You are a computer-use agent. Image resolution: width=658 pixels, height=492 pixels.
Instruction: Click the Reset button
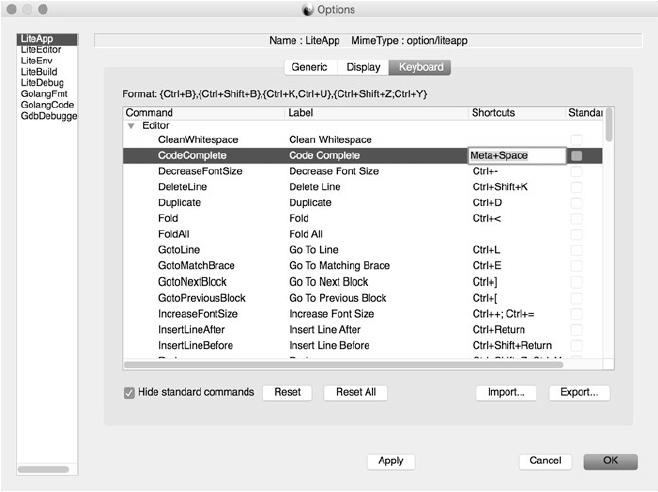pos(287,393)
